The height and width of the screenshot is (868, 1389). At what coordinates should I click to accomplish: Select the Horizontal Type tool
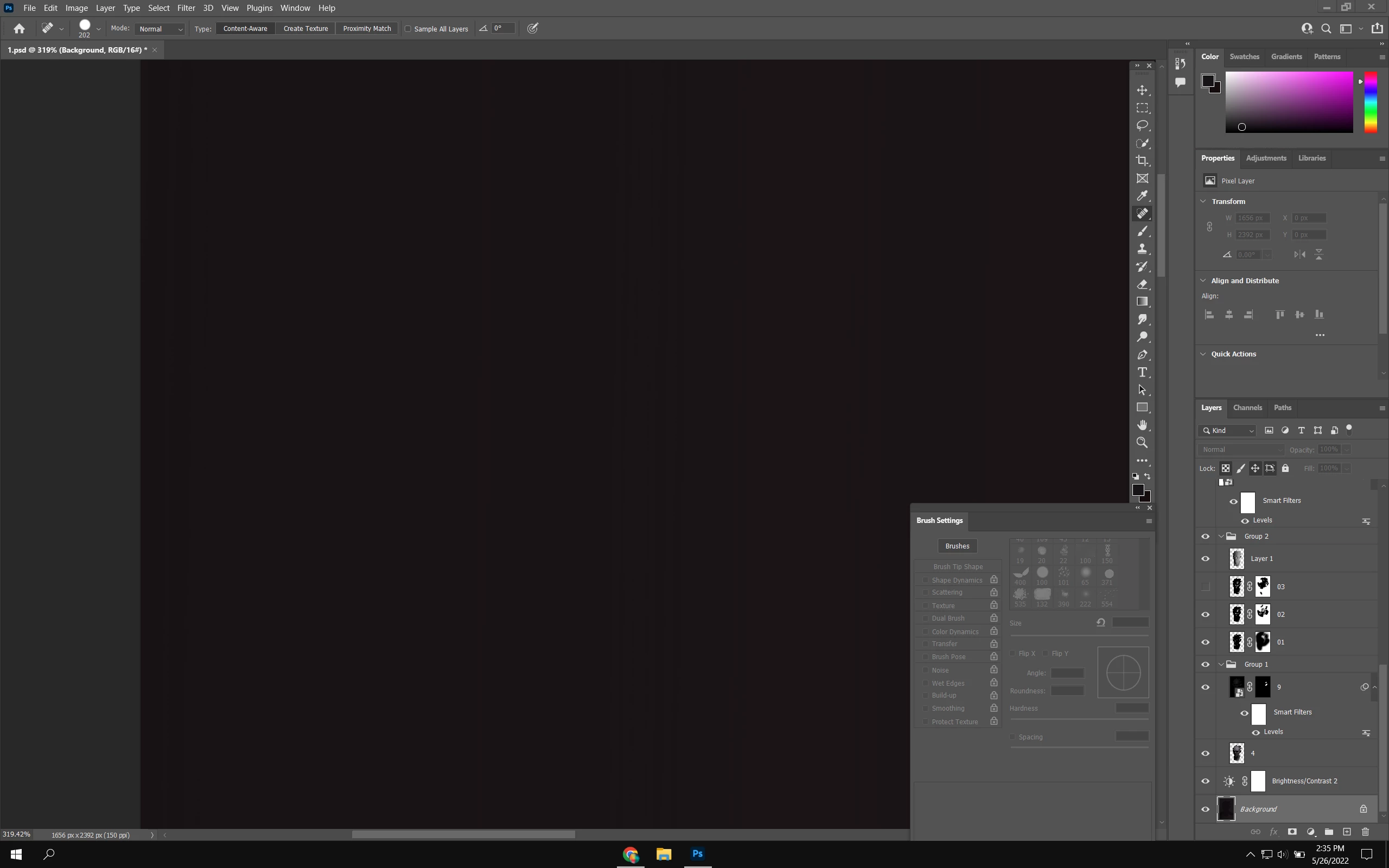[1142, 372]
